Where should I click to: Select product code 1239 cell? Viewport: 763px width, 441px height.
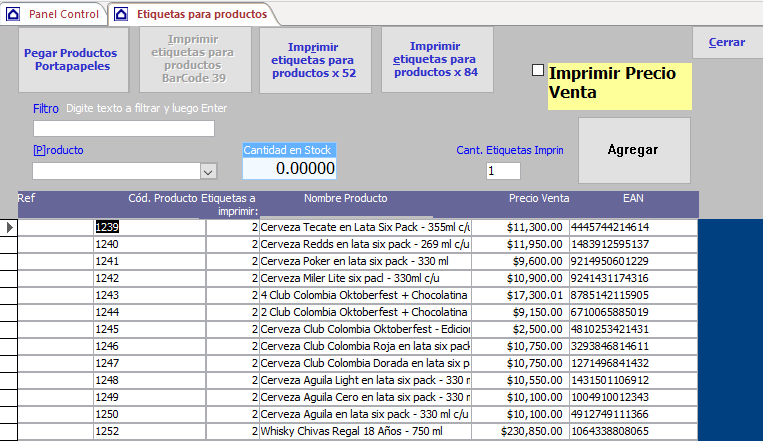coord(149,227)
